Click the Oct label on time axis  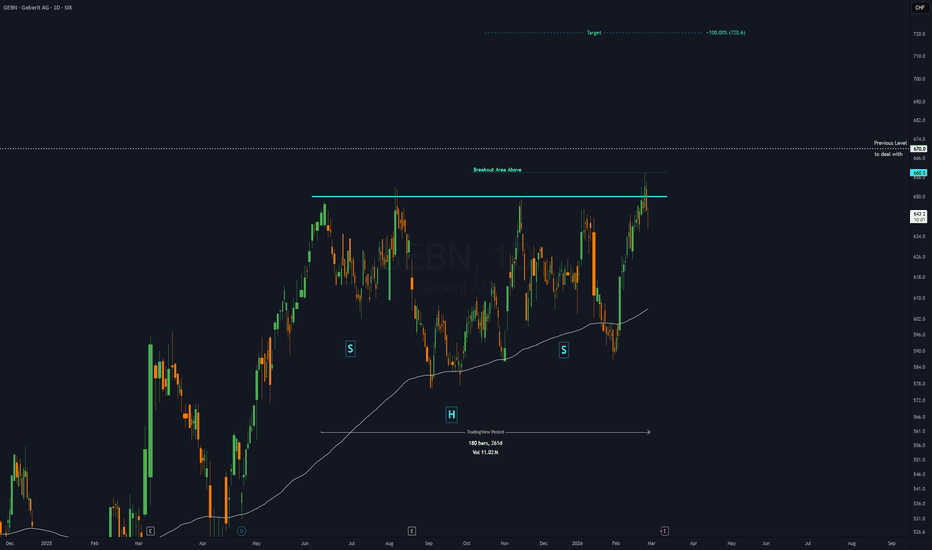(467, 543)
